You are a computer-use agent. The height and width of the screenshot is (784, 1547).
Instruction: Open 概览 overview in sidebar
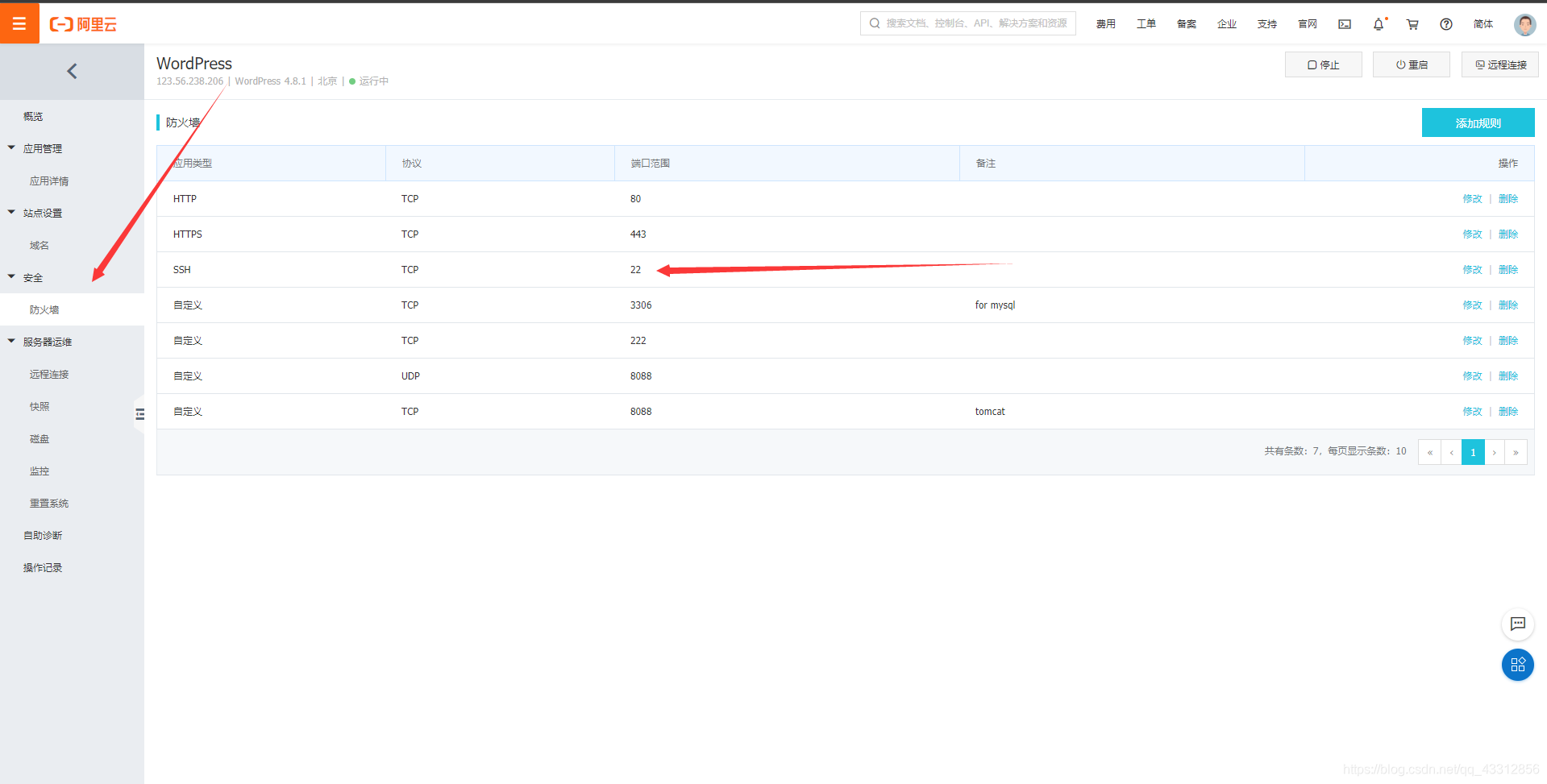[33, 116]
